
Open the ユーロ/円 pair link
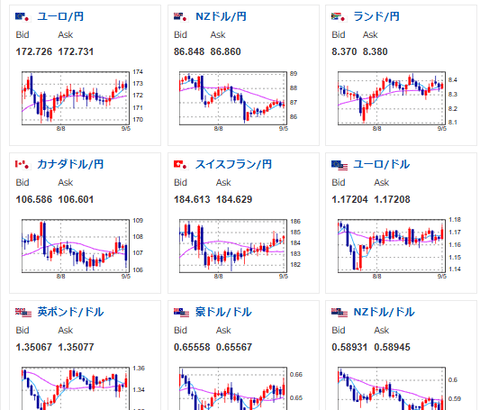tap(60, 16)
